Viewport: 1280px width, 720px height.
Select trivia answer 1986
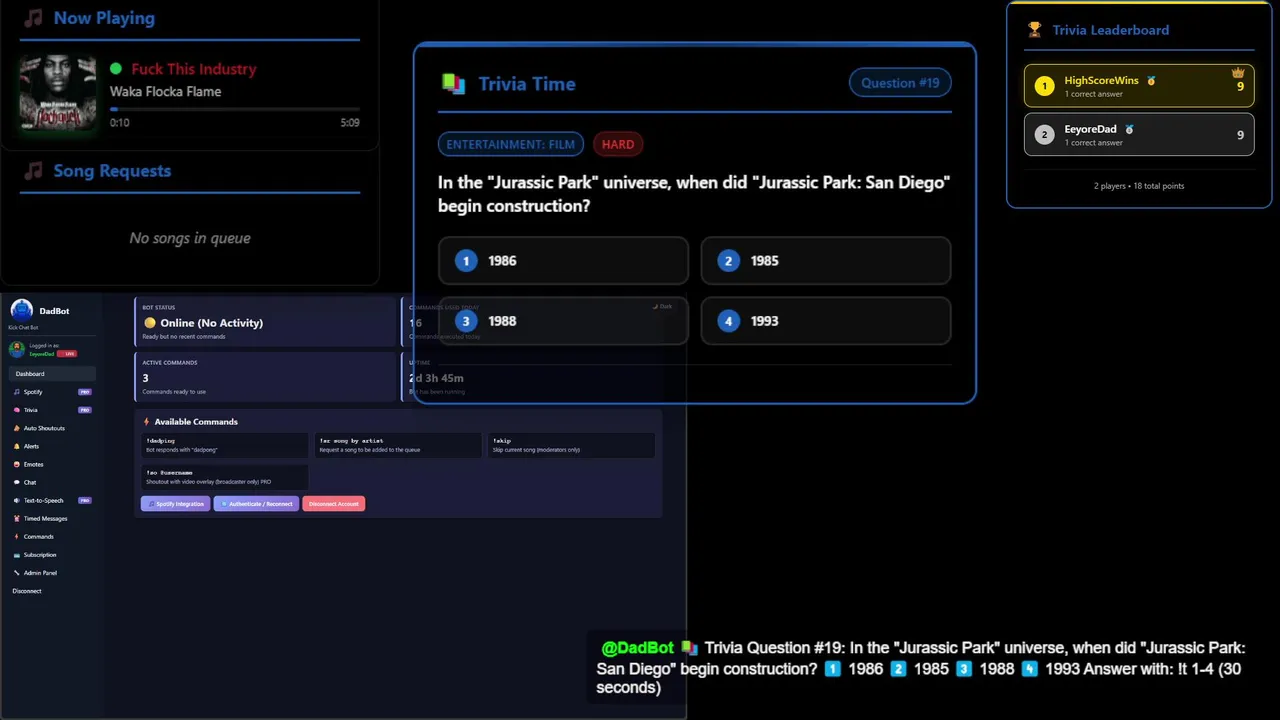[x=563, y=261]
